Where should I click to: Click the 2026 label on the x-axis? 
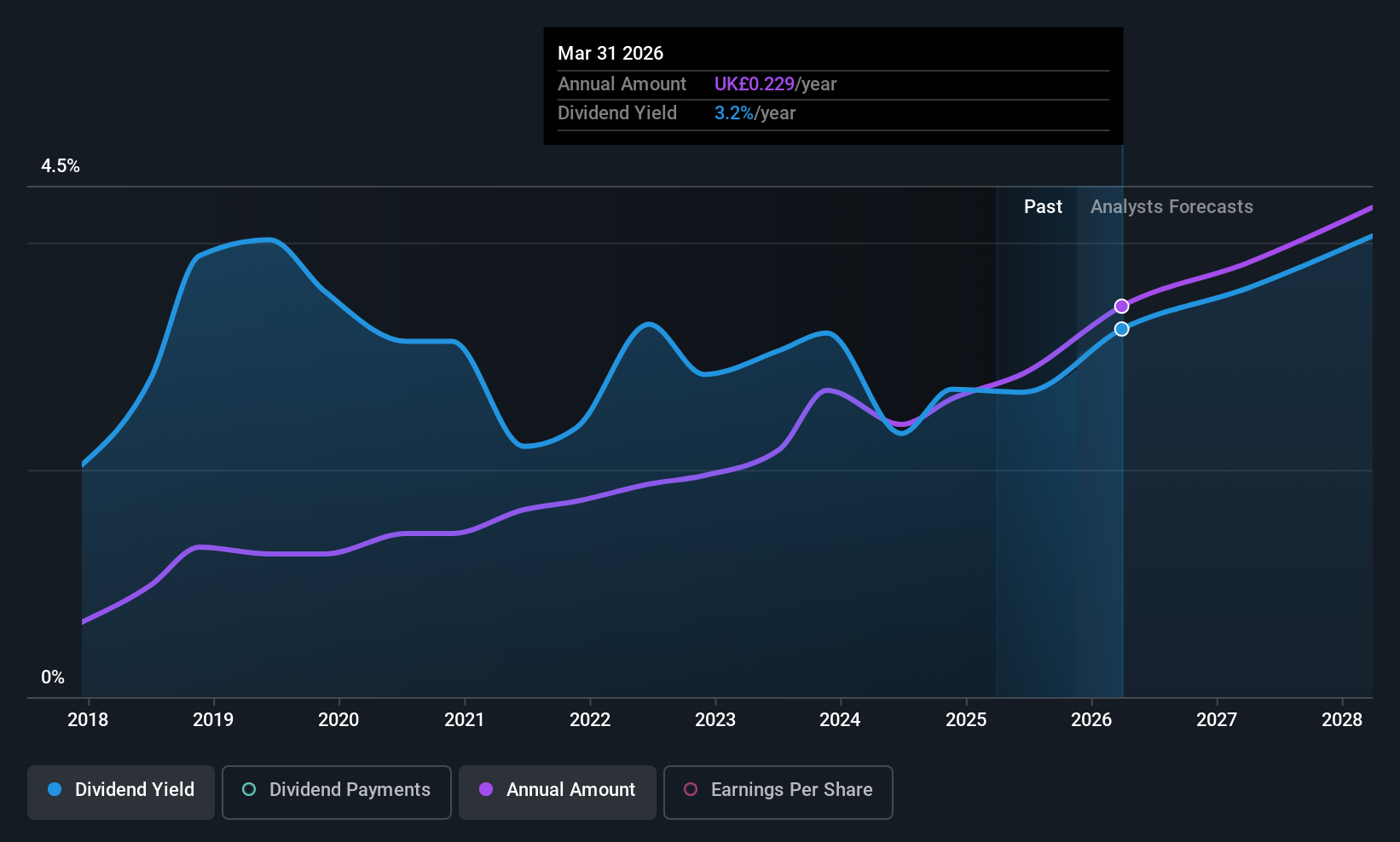point(1091,719)
